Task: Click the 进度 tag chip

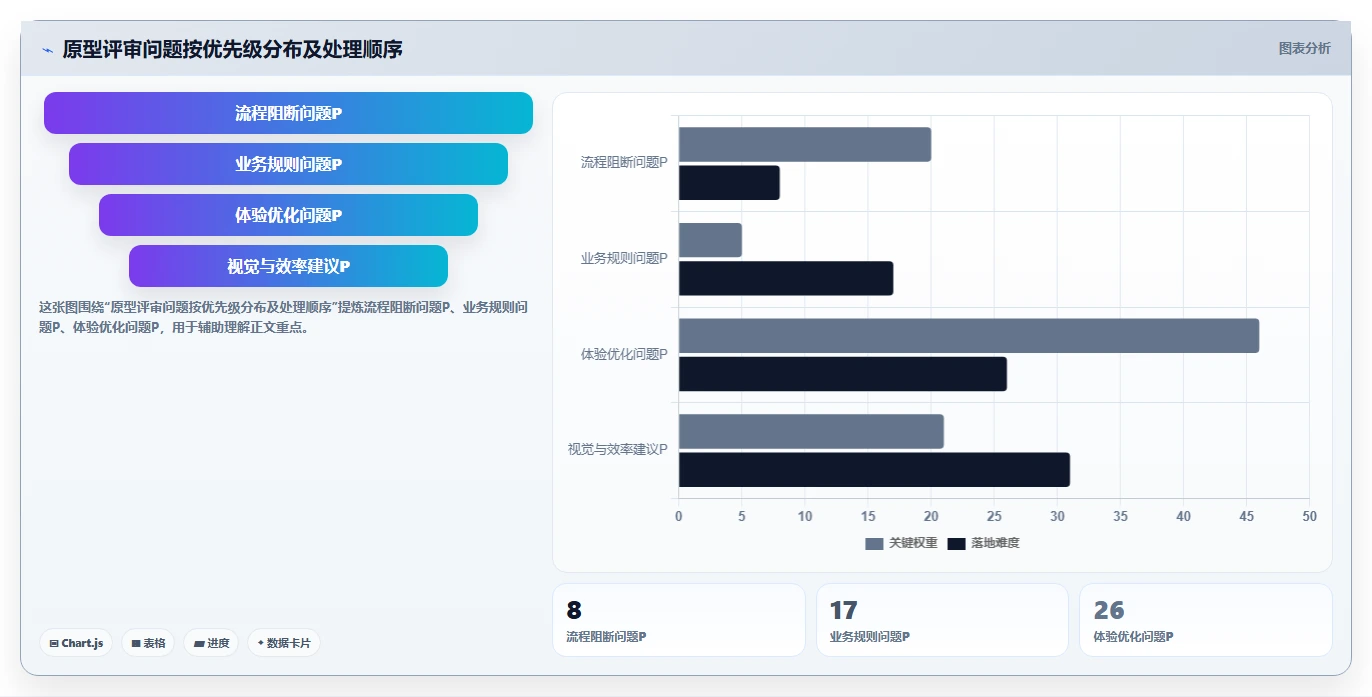Action: (x=211, y=643)
